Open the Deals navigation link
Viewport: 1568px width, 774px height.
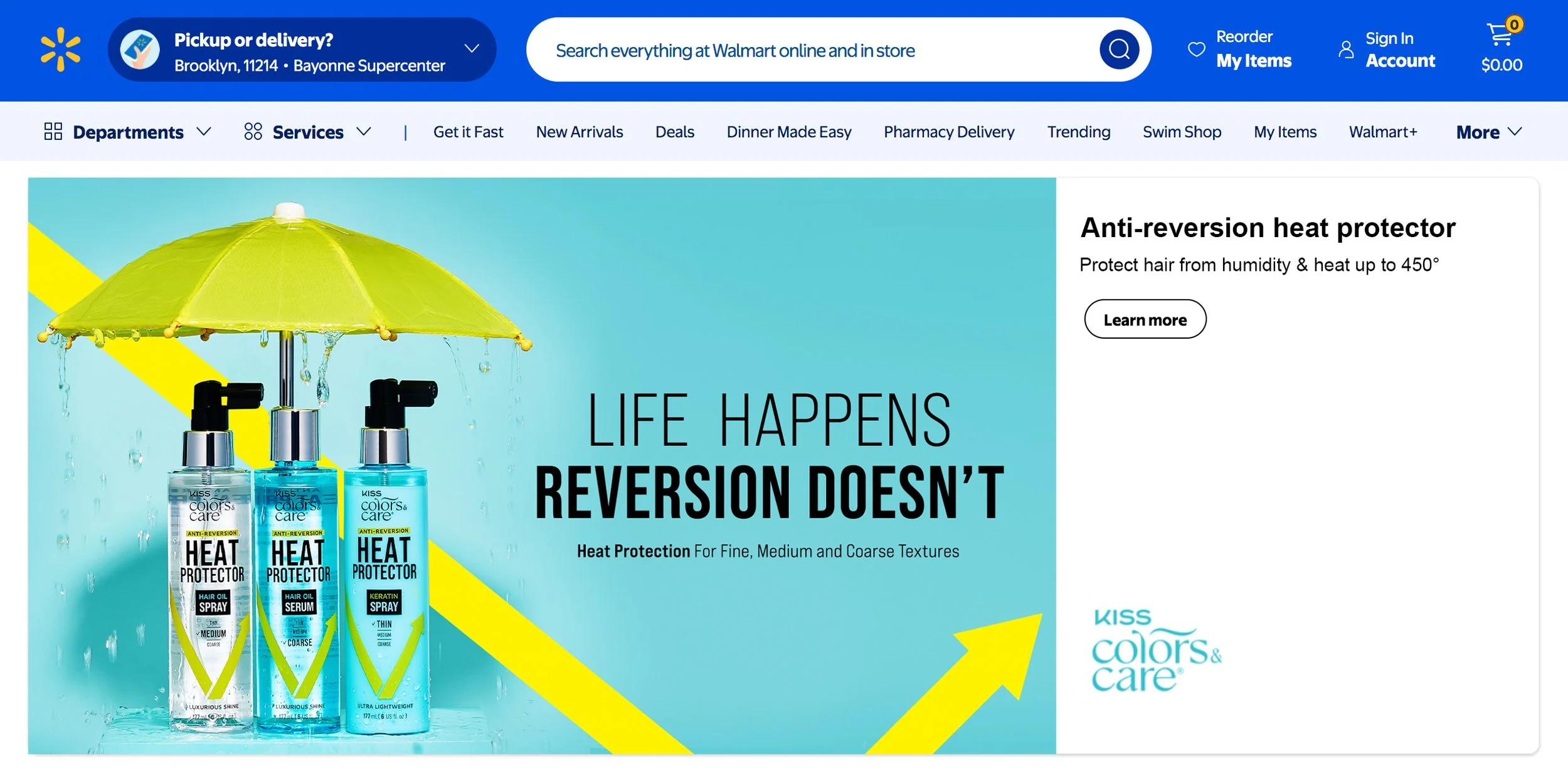[675, 132]
